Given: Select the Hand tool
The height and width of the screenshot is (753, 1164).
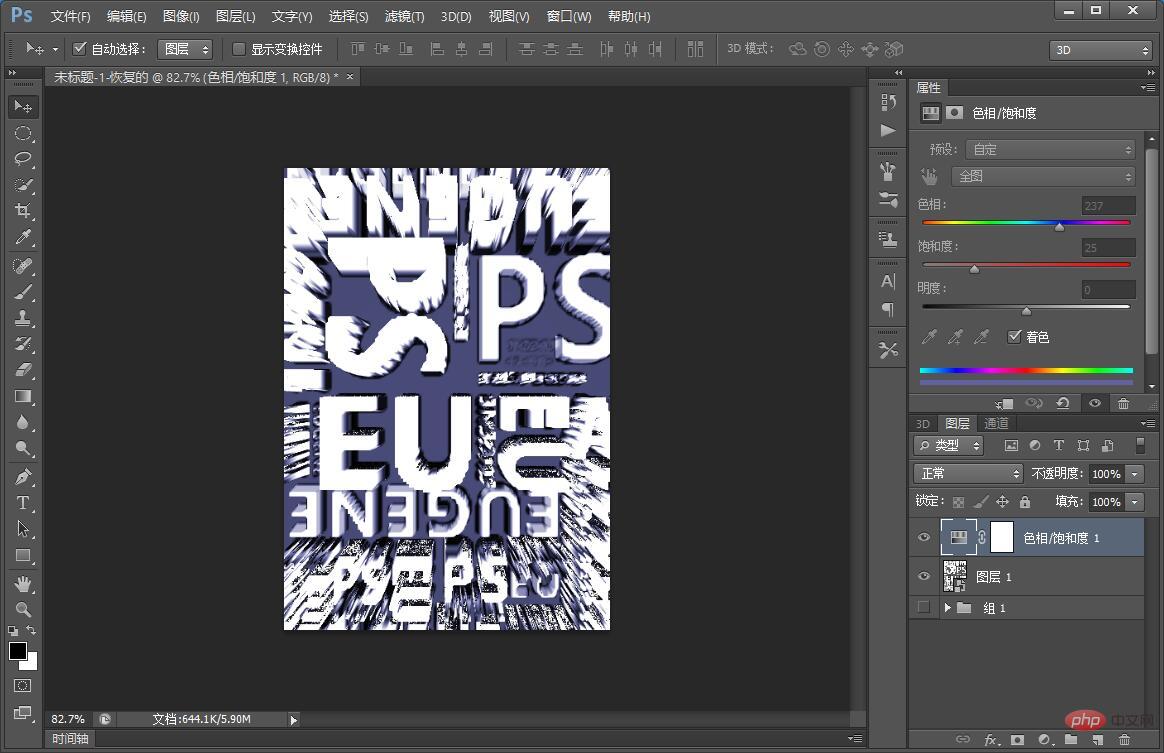Looking at the screenshot, I should [x=23, y=584].
